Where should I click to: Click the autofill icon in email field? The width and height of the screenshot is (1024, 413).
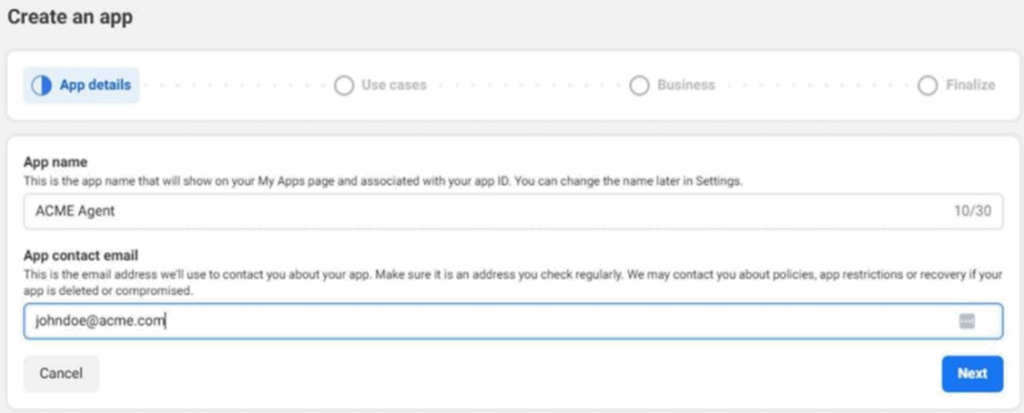click(967, 321)
